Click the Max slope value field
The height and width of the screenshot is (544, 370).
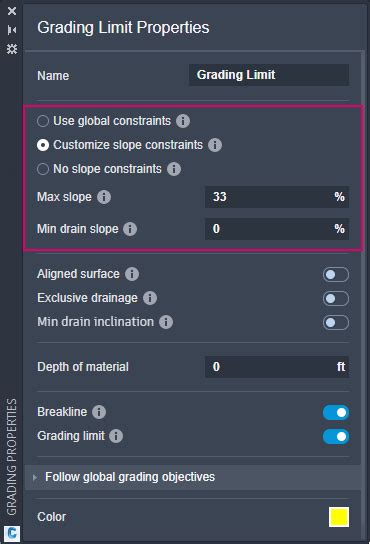click(x=277, y=197)
